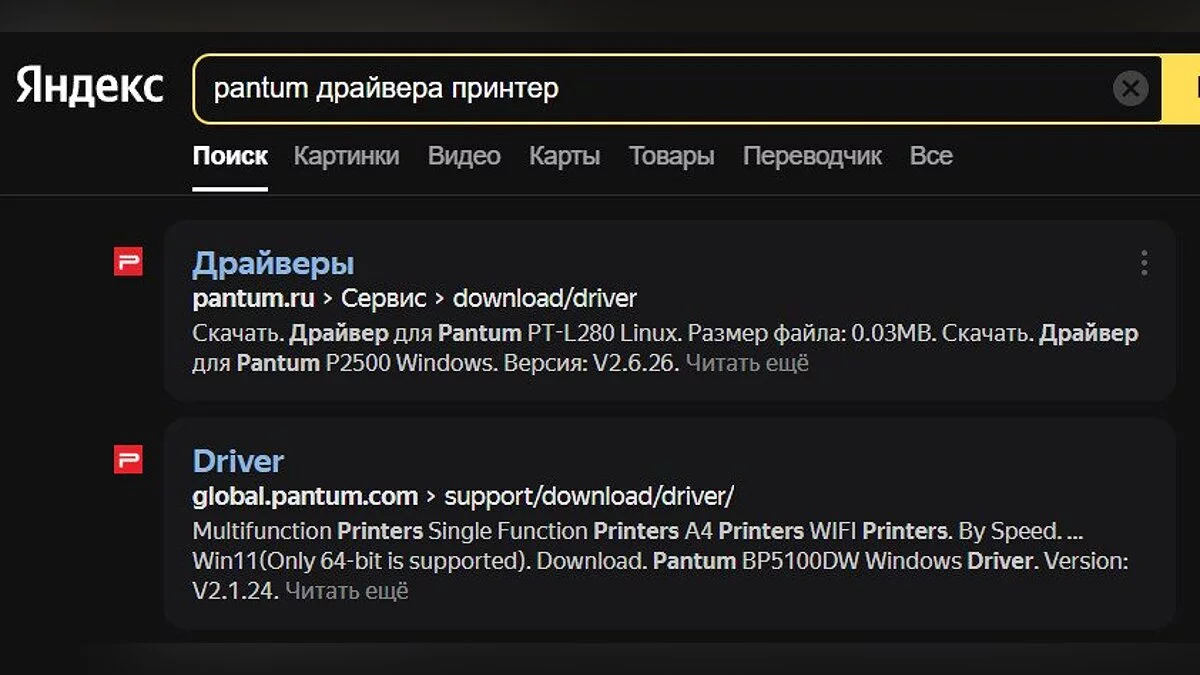Open the Driver result title link
Screen dimensions: 1200x675
[238, 461]
